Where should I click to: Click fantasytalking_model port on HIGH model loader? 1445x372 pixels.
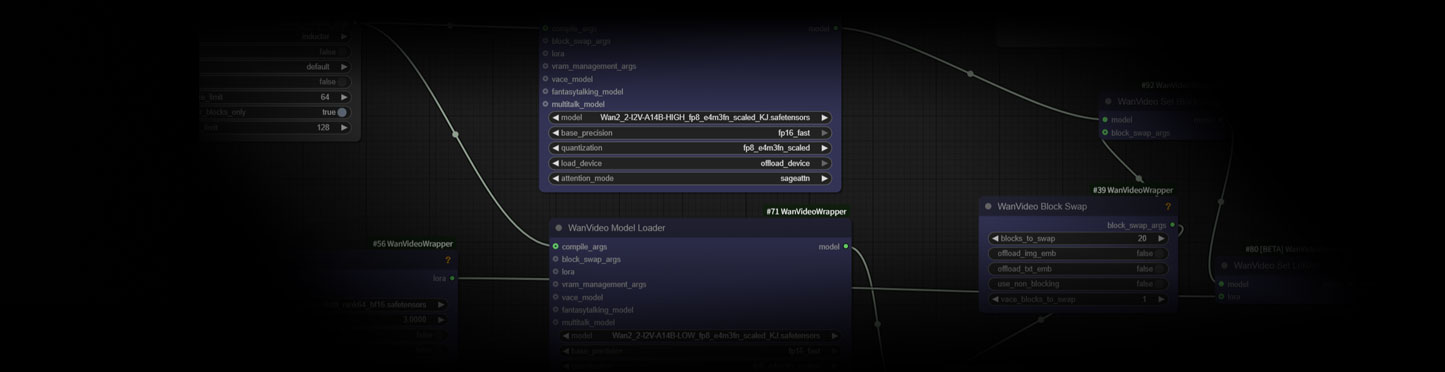pos(546,92)
